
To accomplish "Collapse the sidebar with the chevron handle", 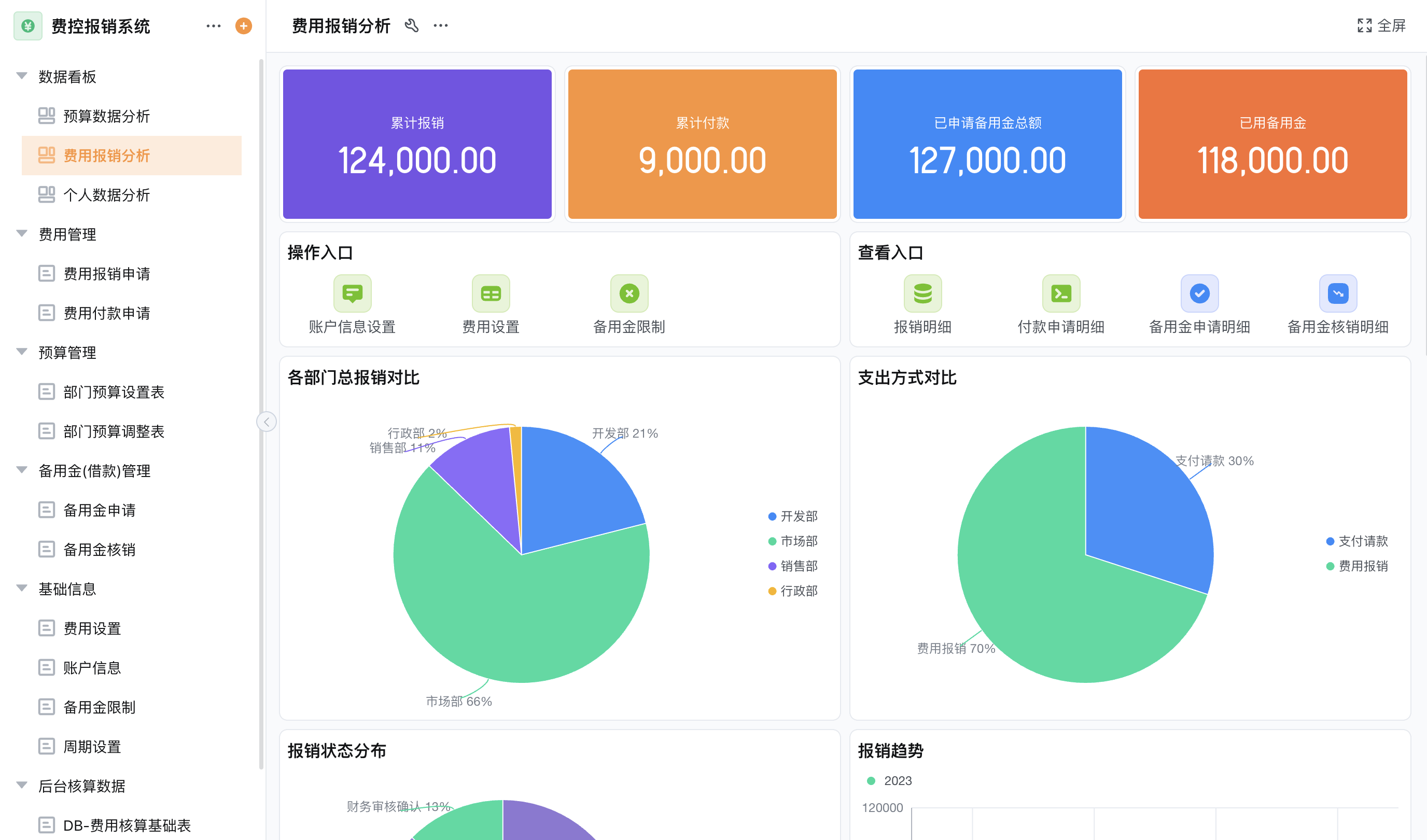I will (x=266, y=422).
